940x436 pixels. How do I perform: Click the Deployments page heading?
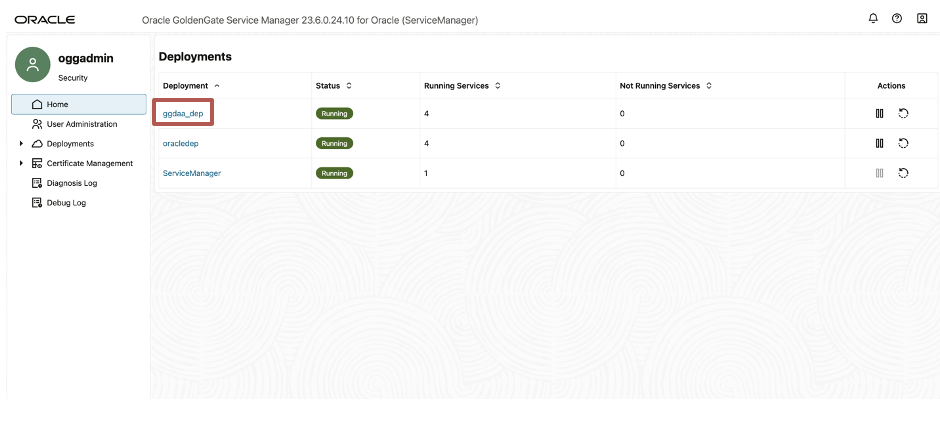pyautogui.click(x=195, y=57)
